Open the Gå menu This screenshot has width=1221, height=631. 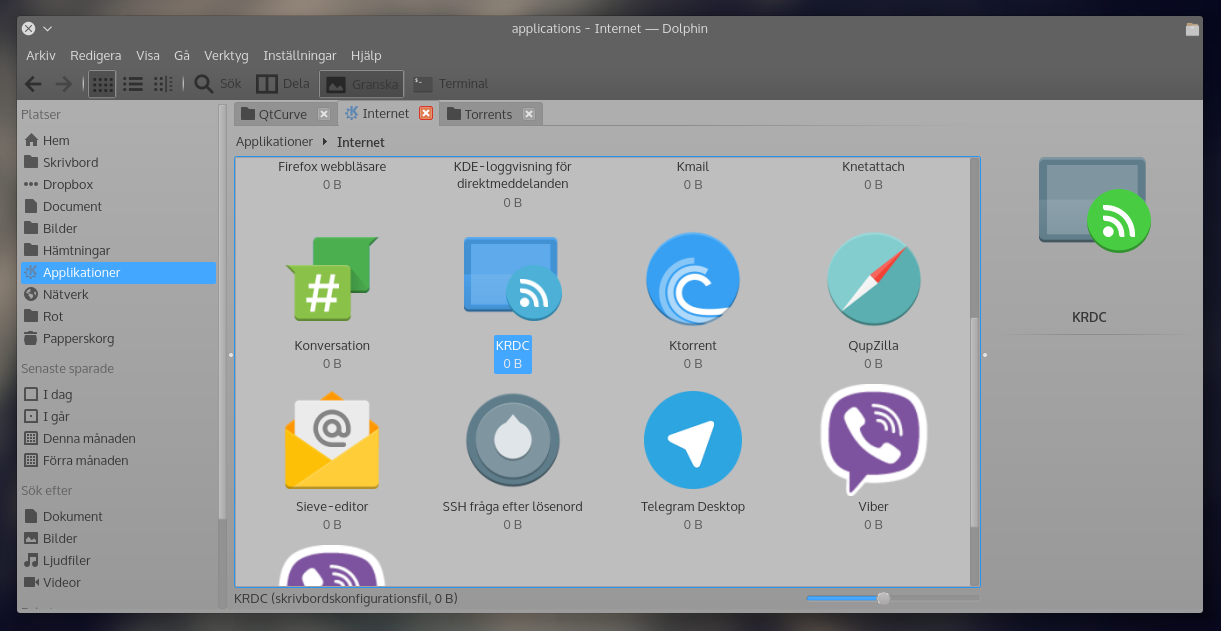coord(182,56)
